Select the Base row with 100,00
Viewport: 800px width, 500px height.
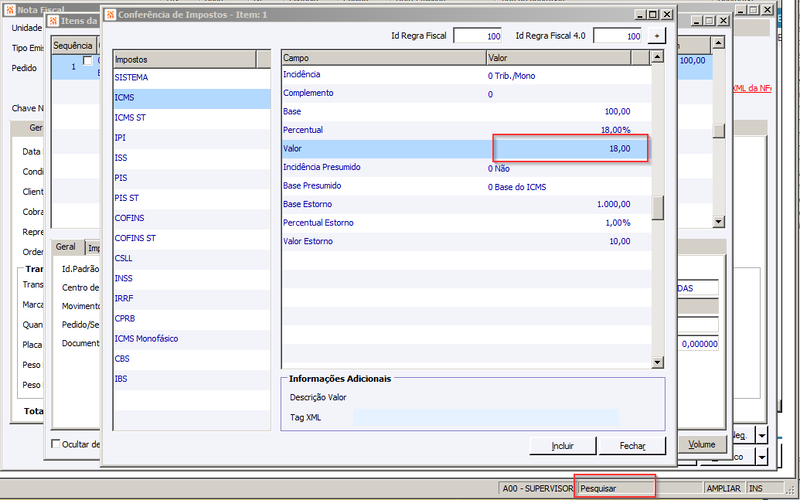[x=466, y=112]
